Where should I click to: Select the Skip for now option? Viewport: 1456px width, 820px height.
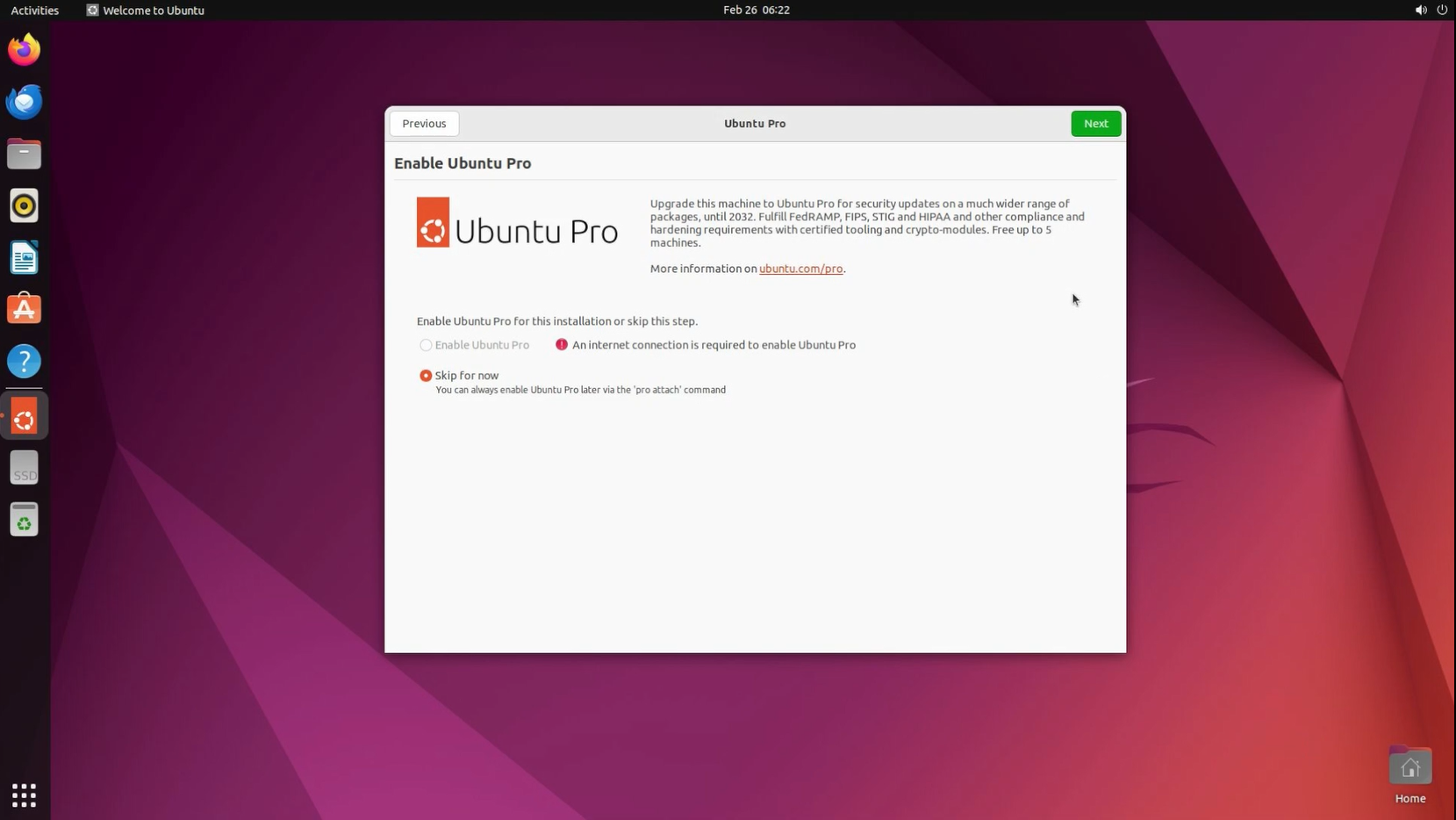point(426,376)
